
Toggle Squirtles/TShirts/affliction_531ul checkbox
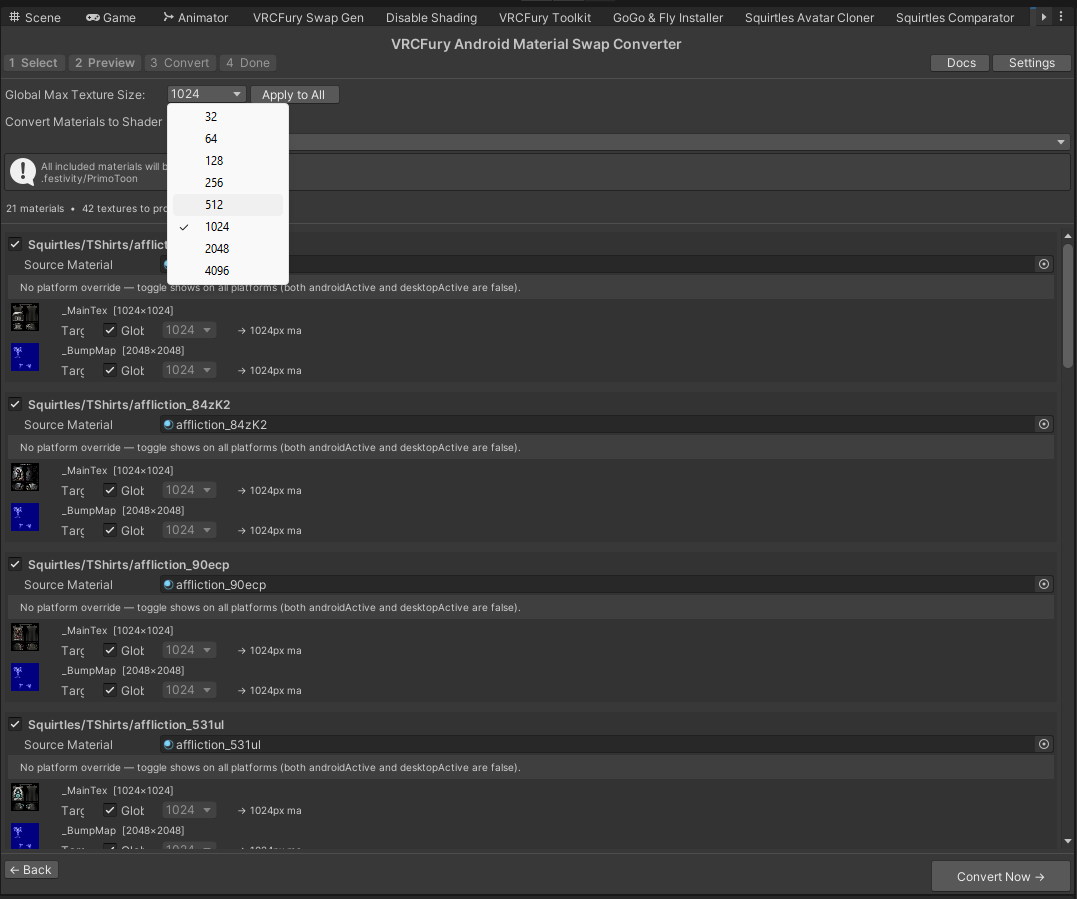(x=15, y=724)
